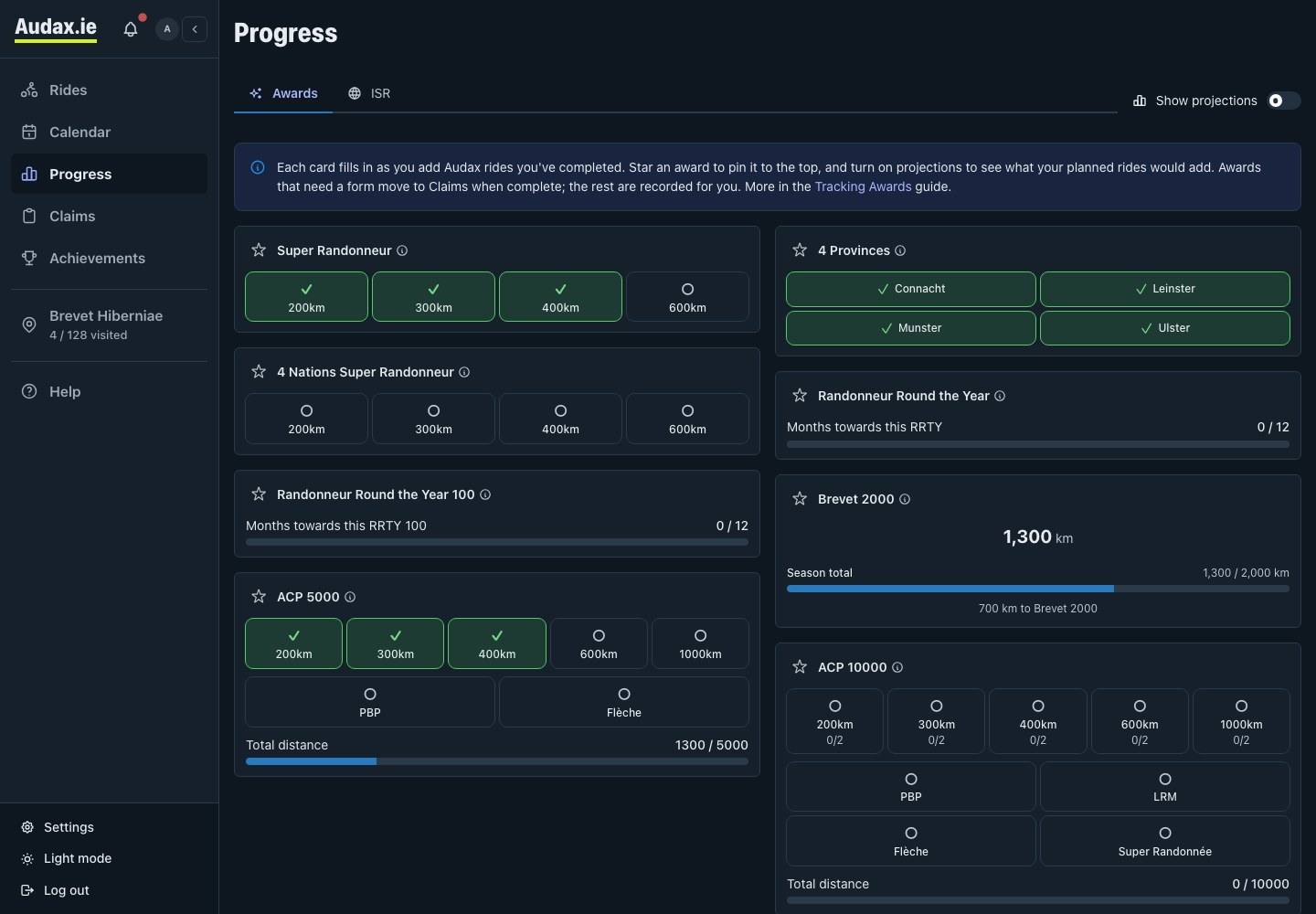Open Settings in sidebar
Viewport: 1316px width, 914px height.
[x=110, y=827]
